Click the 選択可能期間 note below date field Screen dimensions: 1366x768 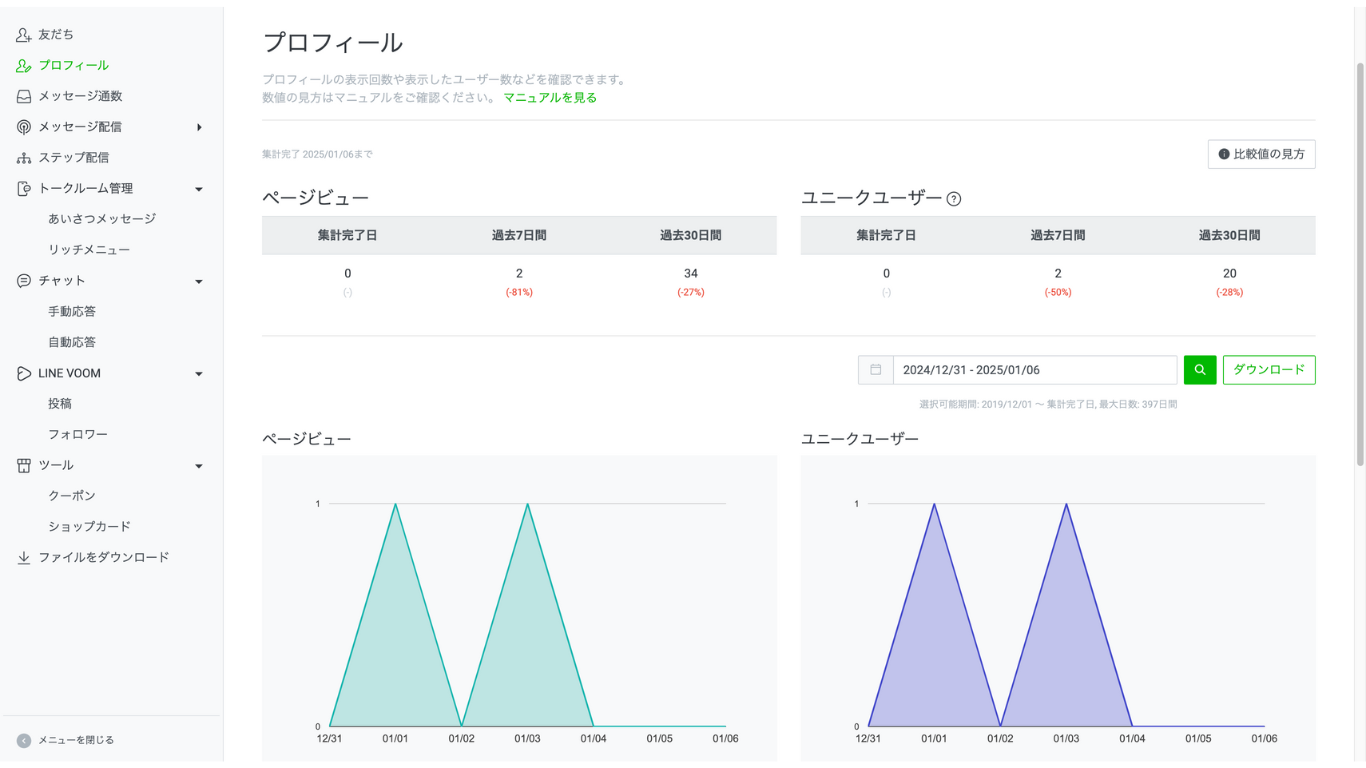coord(1048,405)
